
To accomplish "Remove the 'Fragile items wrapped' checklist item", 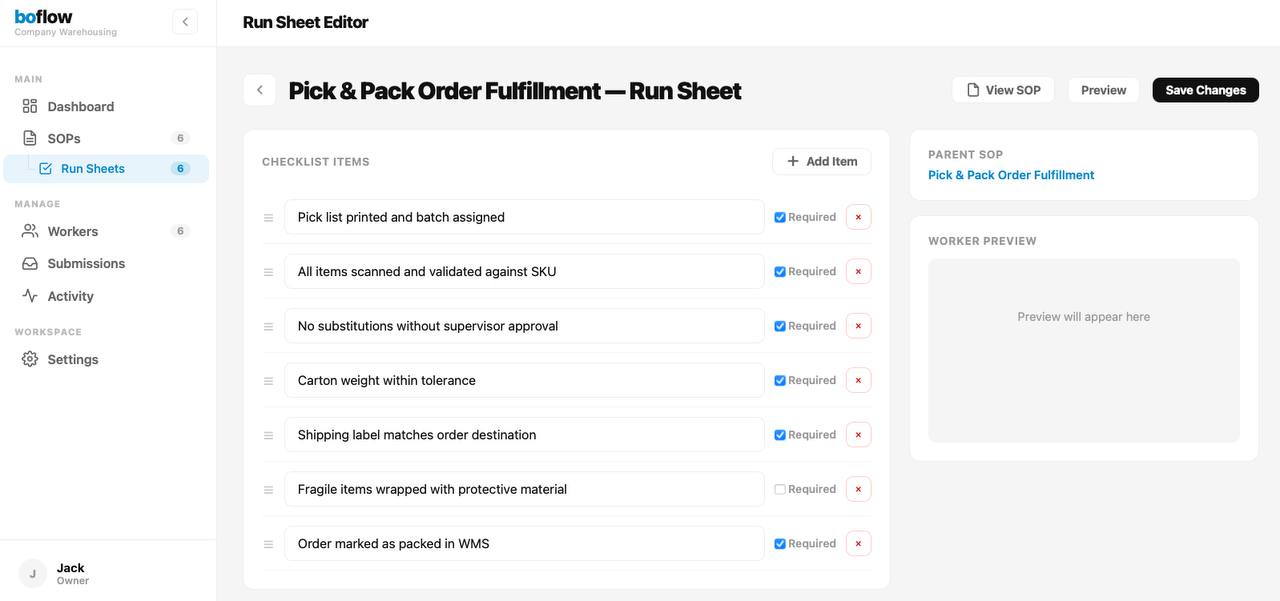I will pyautogui.click(x=858, y=488).
